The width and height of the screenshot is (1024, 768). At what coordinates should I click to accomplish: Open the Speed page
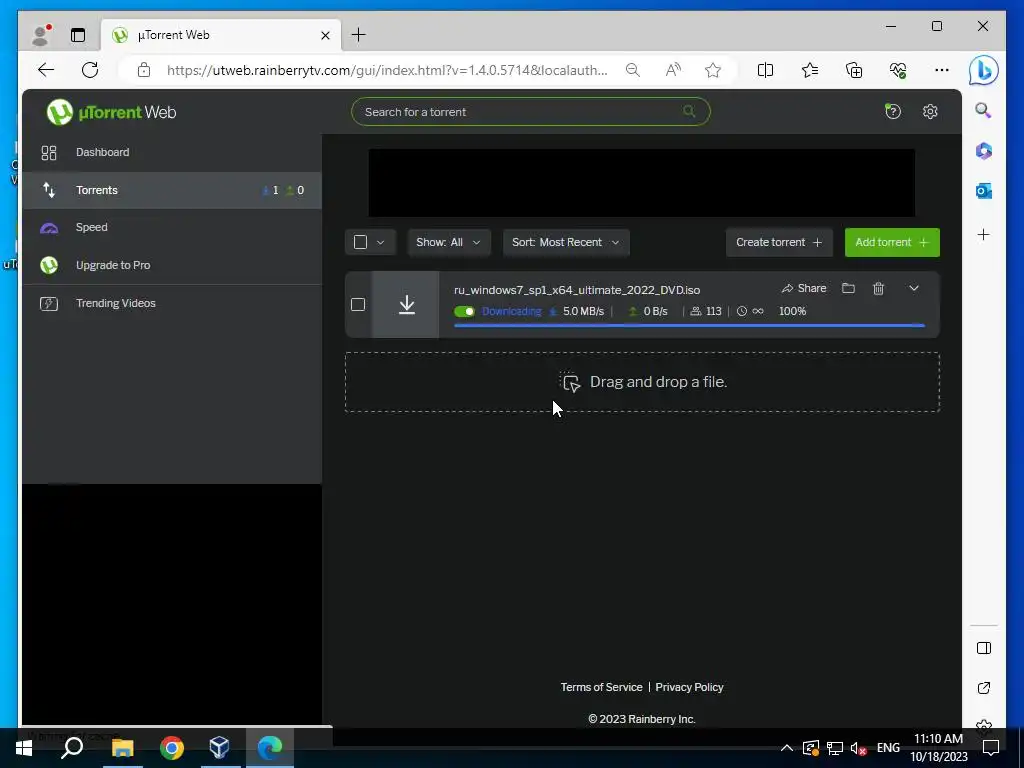172,227
